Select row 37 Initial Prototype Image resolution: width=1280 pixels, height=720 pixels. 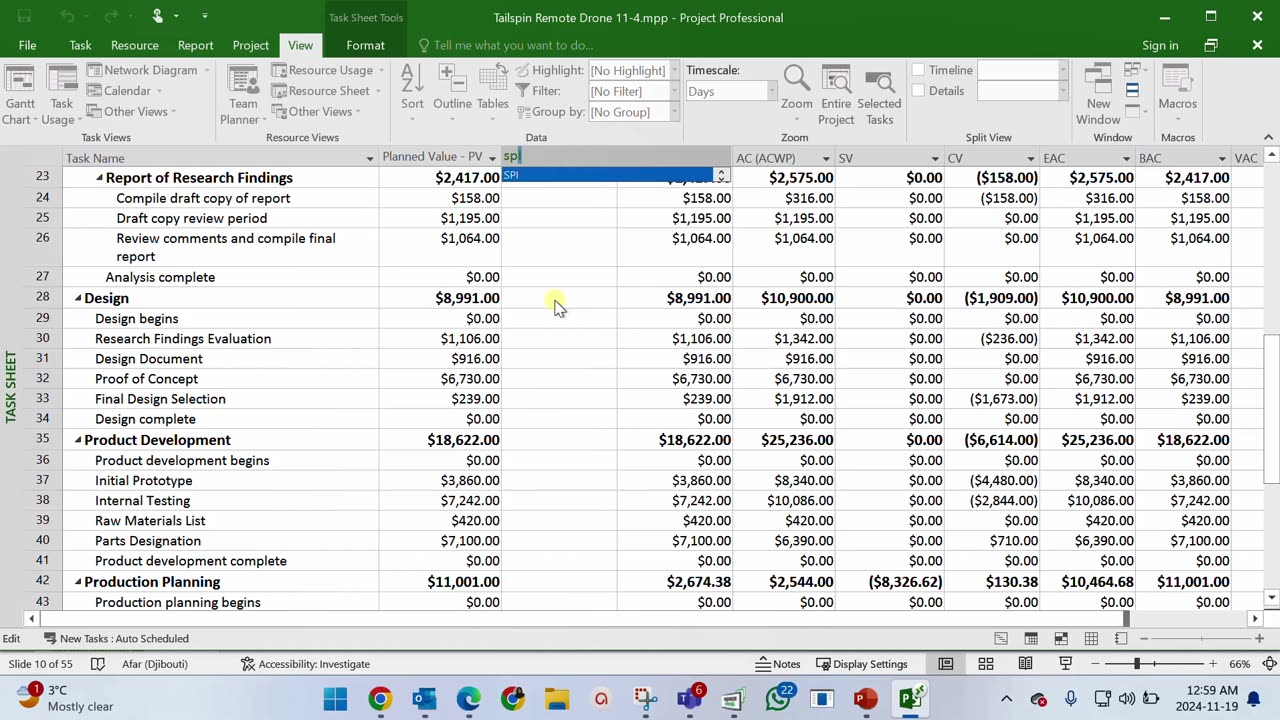[43, 480]
